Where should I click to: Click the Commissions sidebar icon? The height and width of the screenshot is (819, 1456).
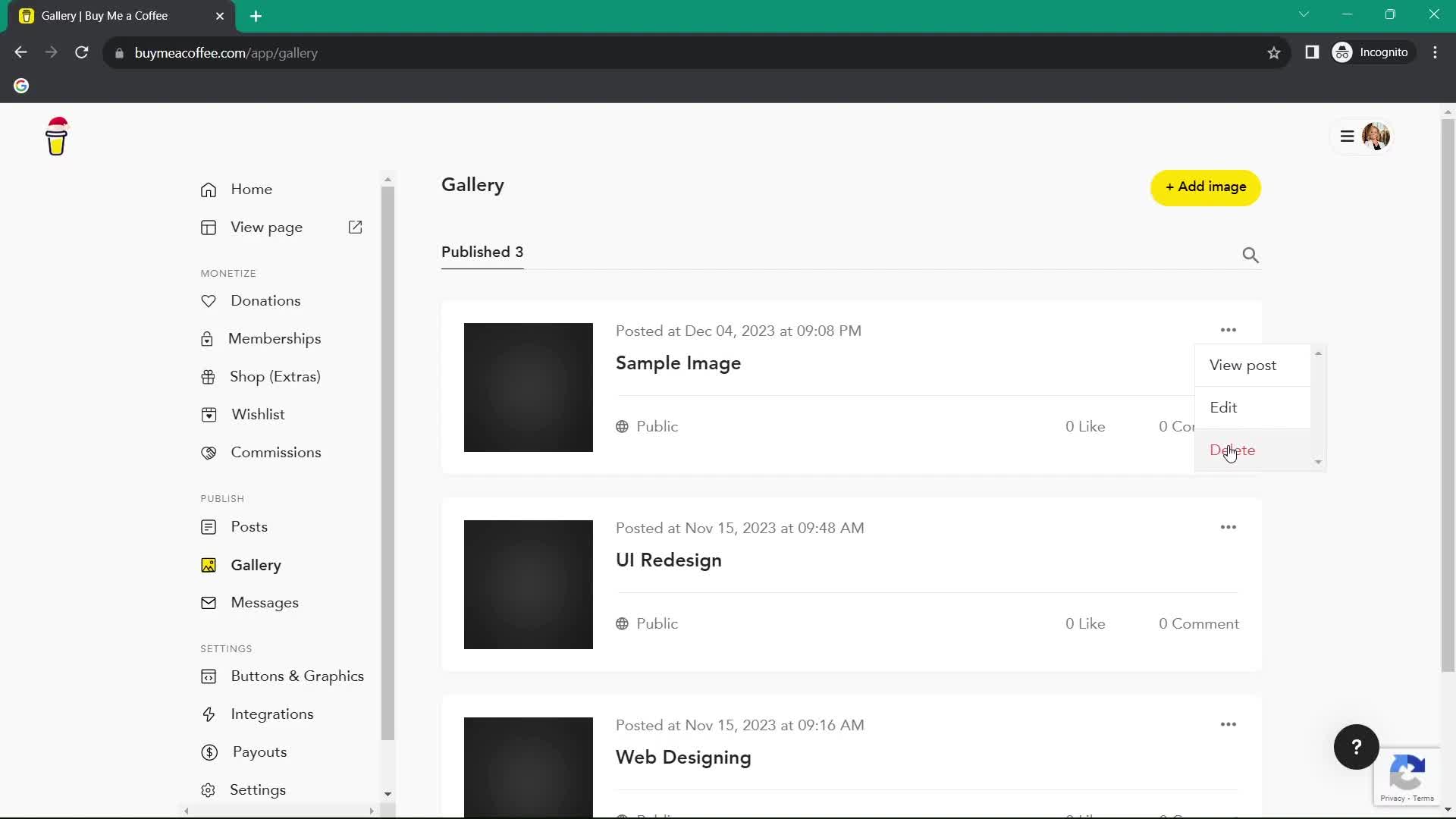coord(207,452)
